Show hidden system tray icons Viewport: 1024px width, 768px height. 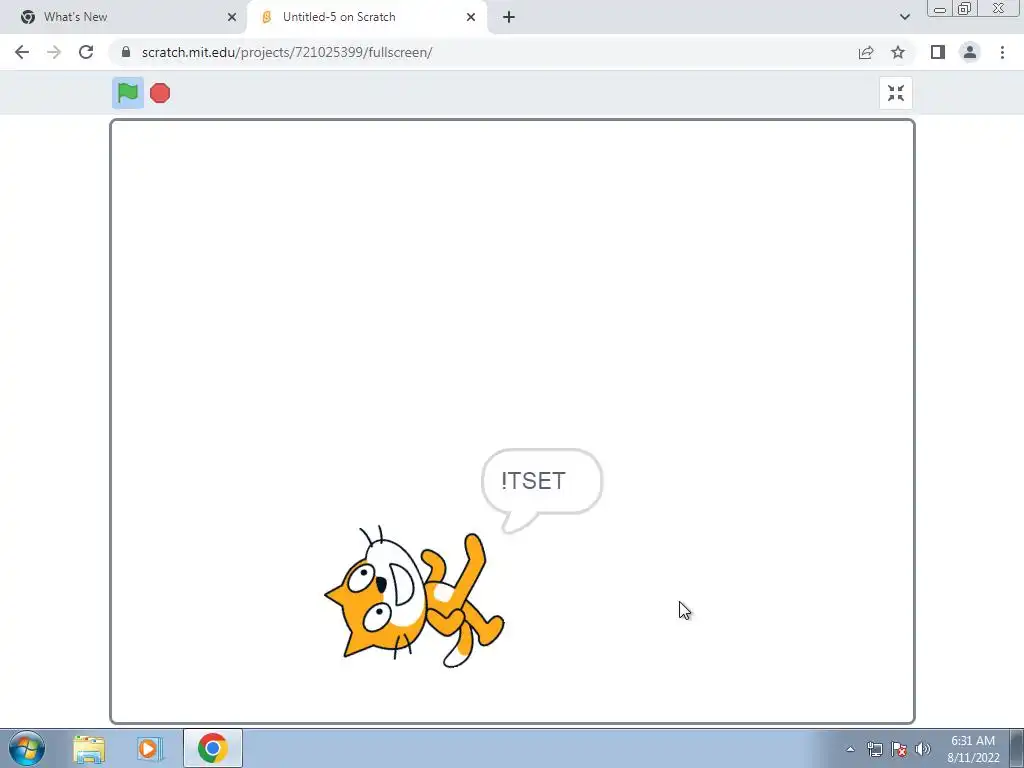(850, 749)
